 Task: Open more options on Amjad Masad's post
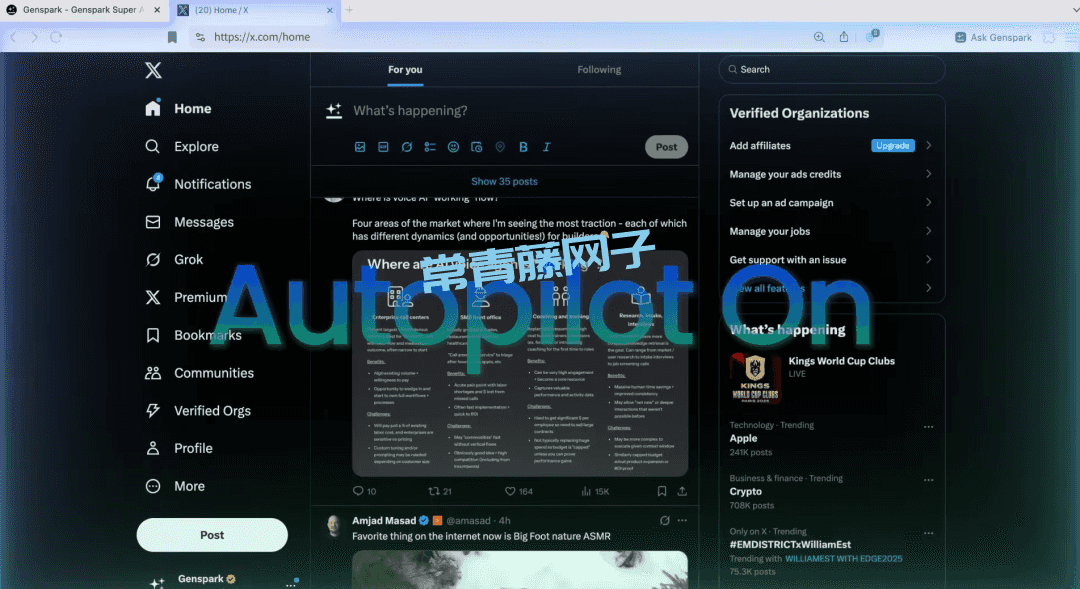[x=682, y=521]
